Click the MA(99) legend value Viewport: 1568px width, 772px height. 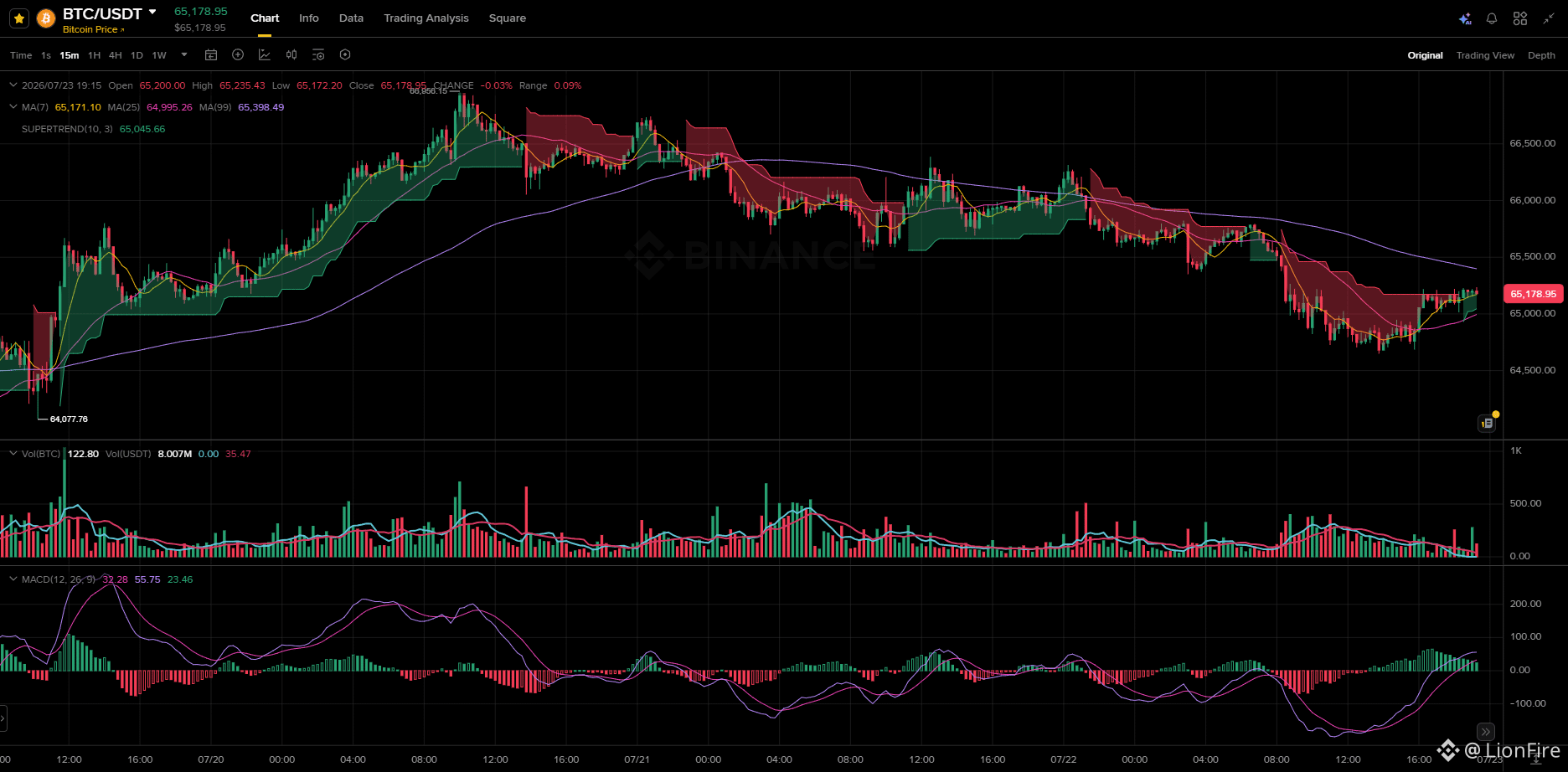(x=261, y=107)
